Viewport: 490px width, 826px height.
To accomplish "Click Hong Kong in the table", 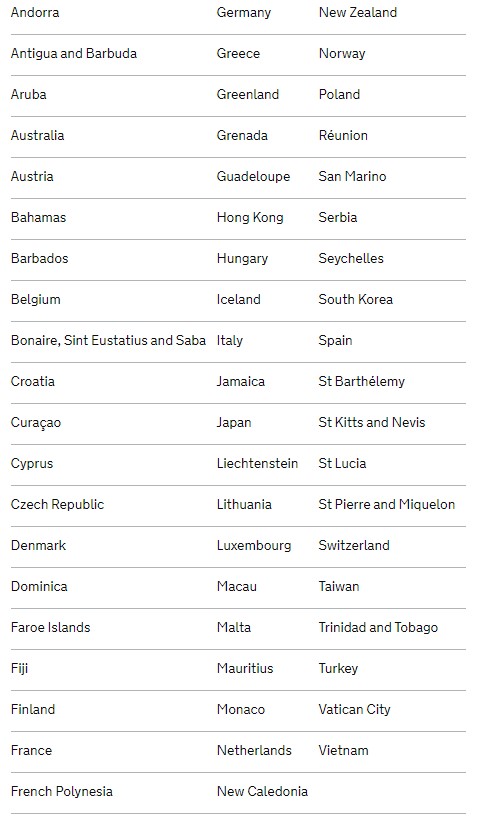I will point(250,218).
